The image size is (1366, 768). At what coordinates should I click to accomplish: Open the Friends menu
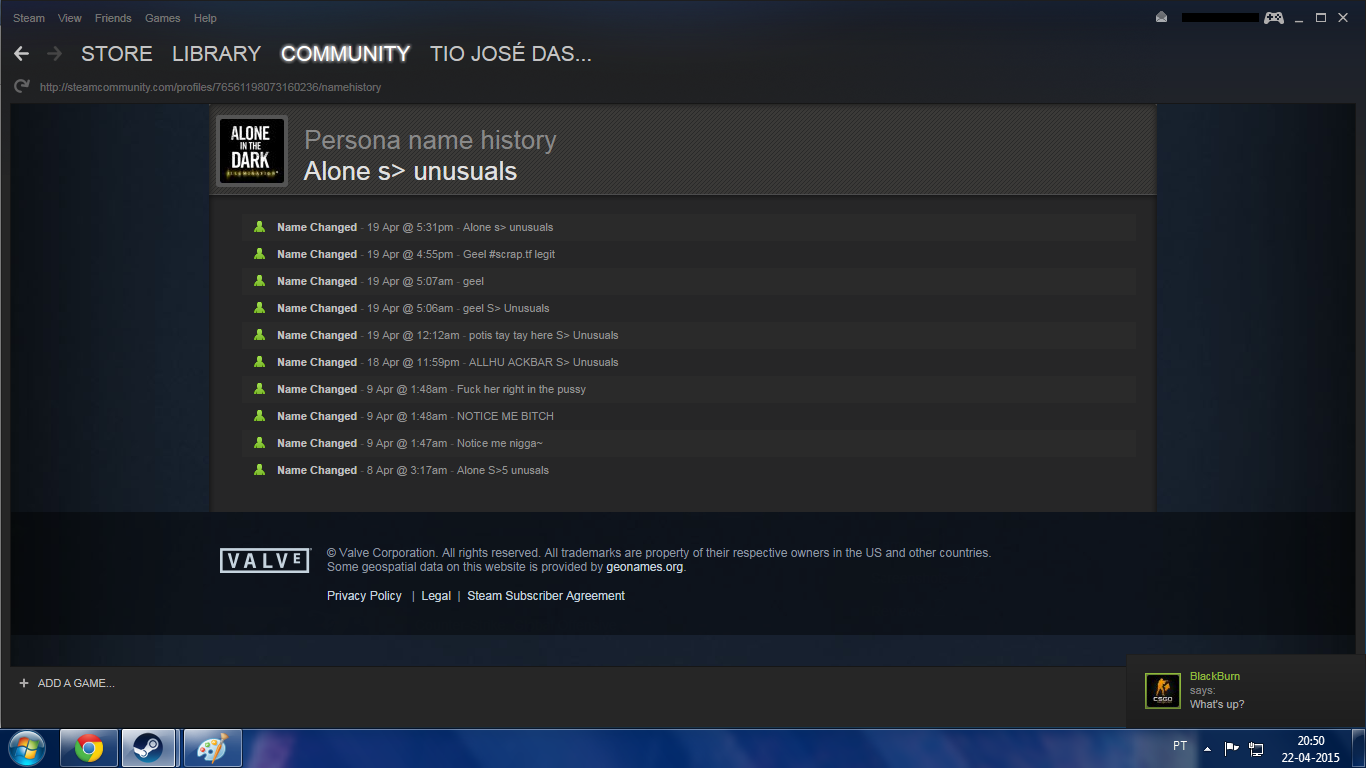[x=113, y=18]
